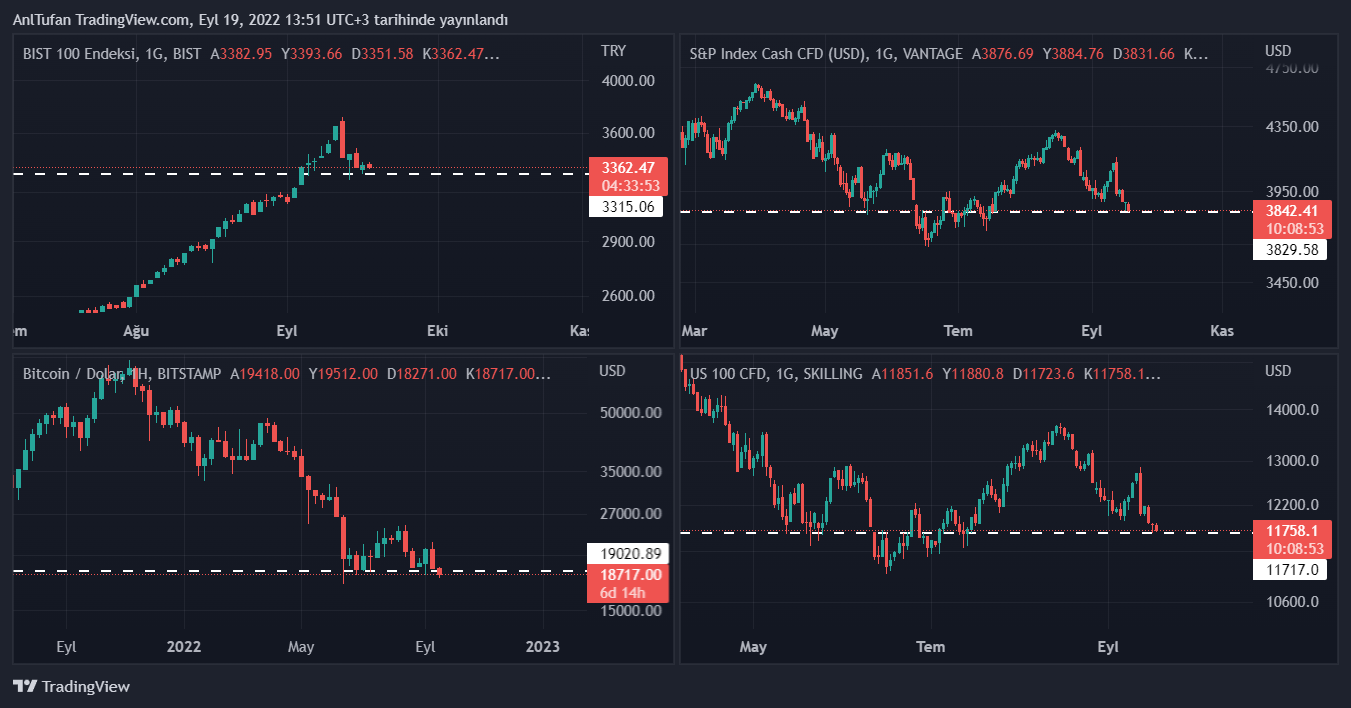Open the USD currency selector on S&P chart

[x=1277, y=51]
